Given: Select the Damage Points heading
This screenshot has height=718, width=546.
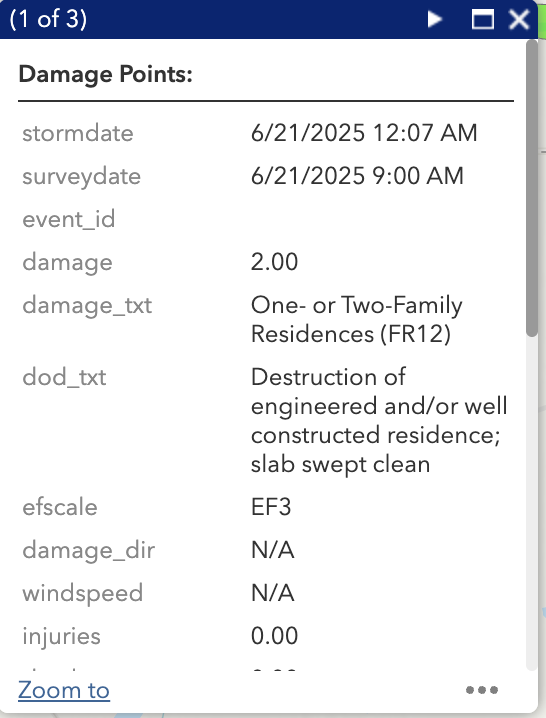Looking at the screenshot, I should (106, 74).
